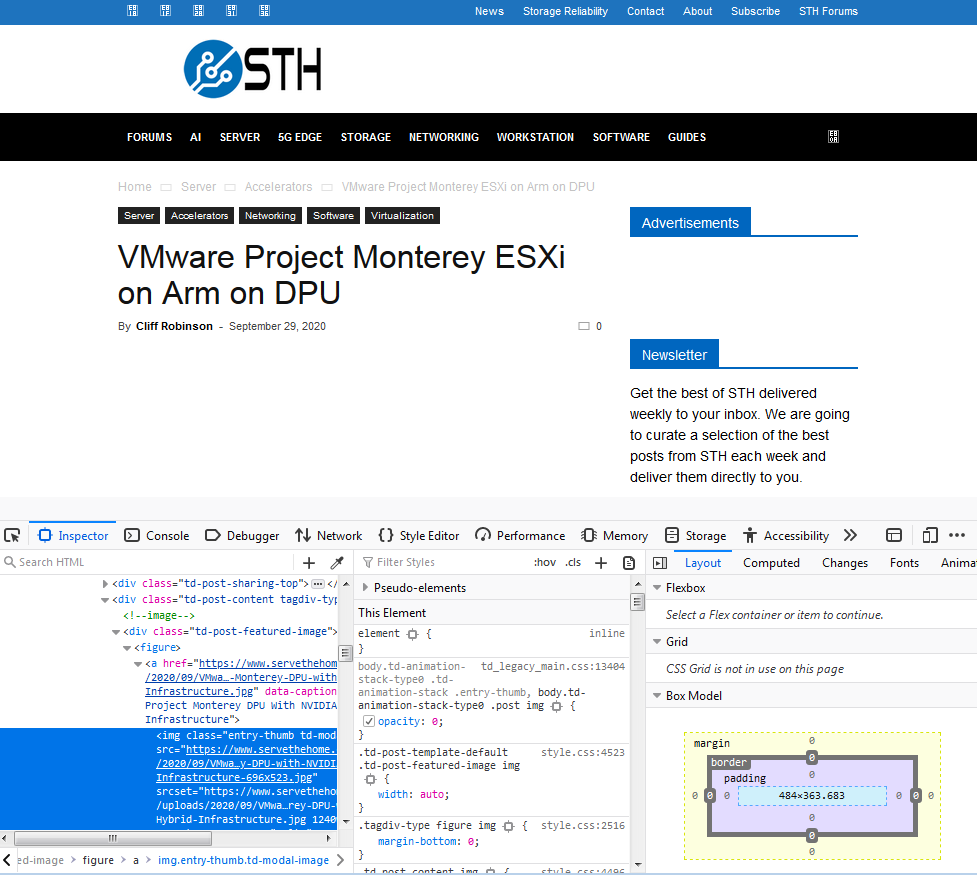The width and height of the screenshot is (977, 875).
Task: Open Cliff Robinson author link
Action: 174,327
